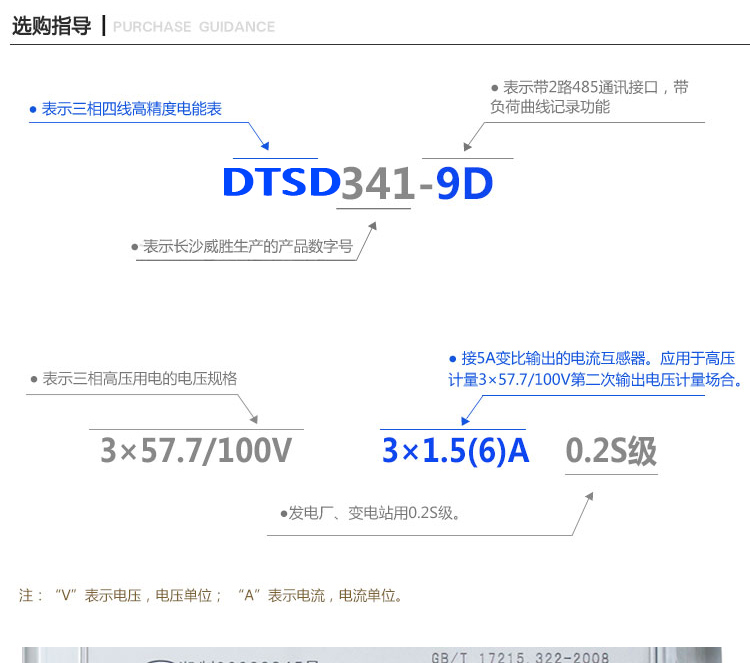Click the gray arrowhead pointing at 0.2S级
The width and height of the screenshot is (750, 663).
click(588, 498)
